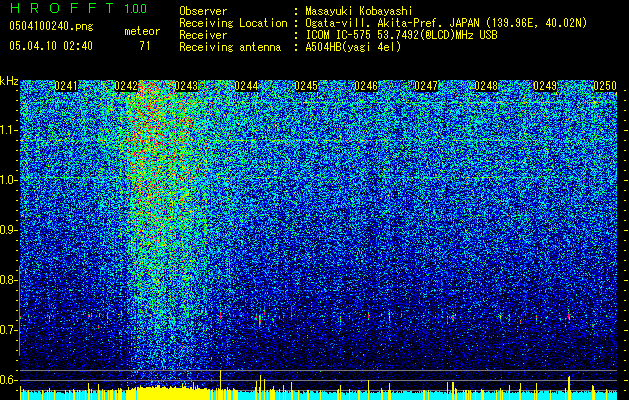This screenshot has width=629, height=400.
Task: Click the 0248 time marker
Action: pos(486,86)
